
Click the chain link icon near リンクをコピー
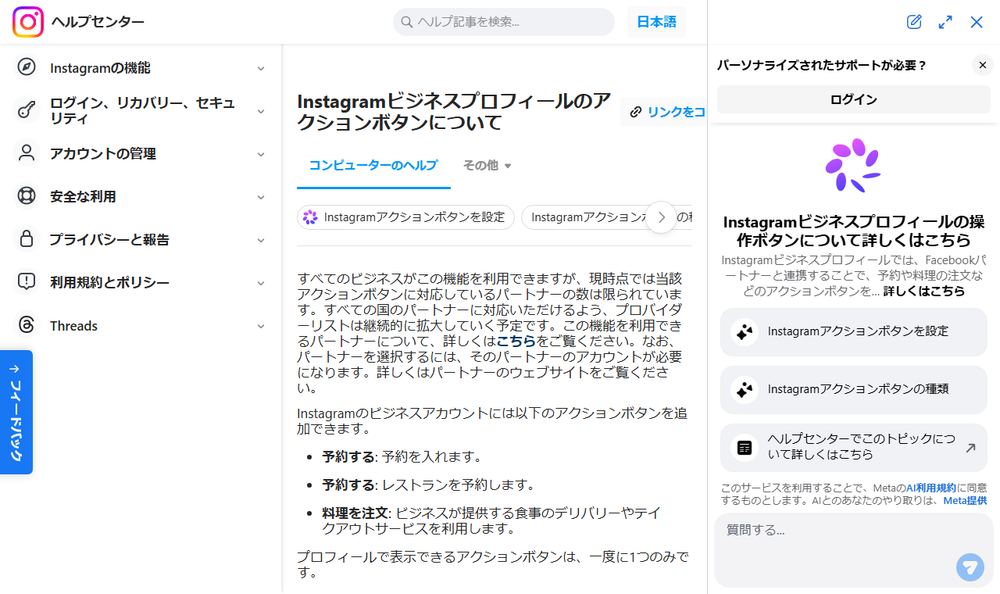pos(635,112)
